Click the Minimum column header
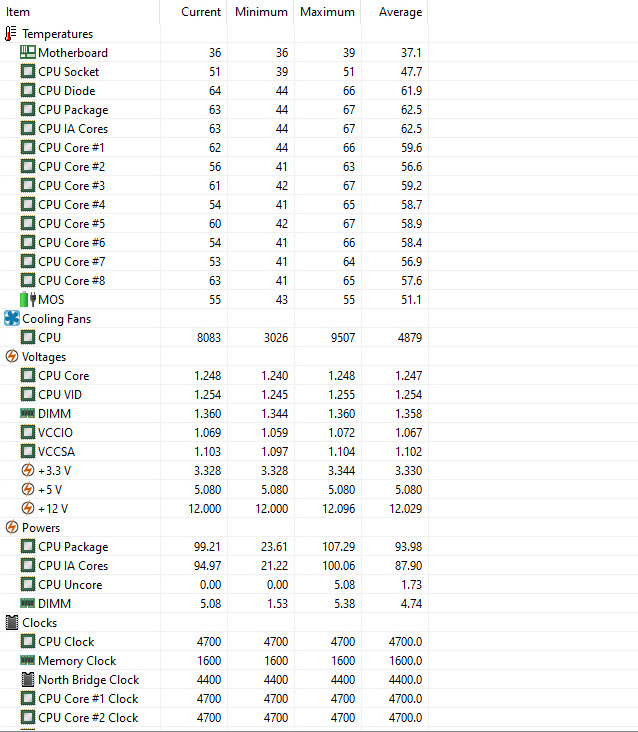This screenshot has height=732, width=638. [x=261, y=12]
